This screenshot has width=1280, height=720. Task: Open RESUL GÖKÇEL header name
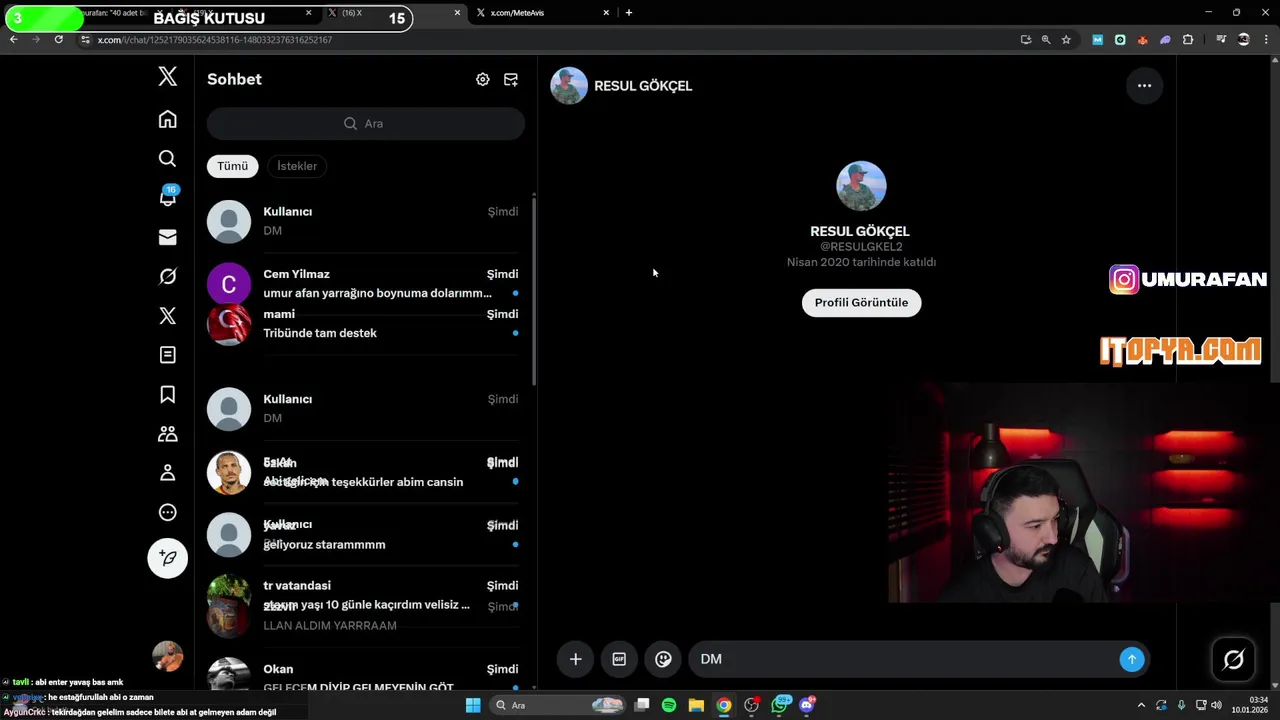[643, 86]
